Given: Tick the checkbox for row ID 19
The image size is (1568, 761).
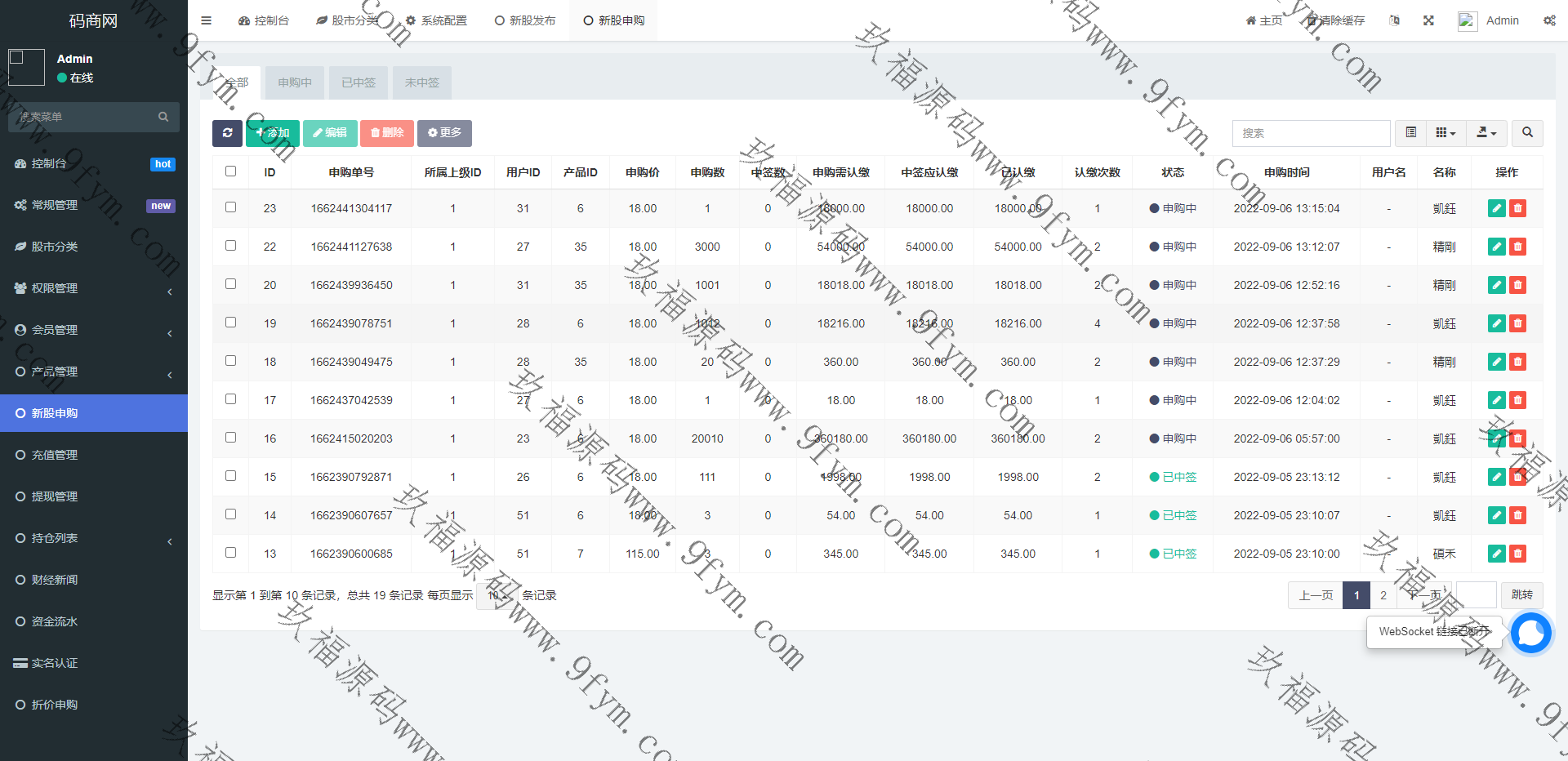Looking at the screenshot, I should point(230,323).
